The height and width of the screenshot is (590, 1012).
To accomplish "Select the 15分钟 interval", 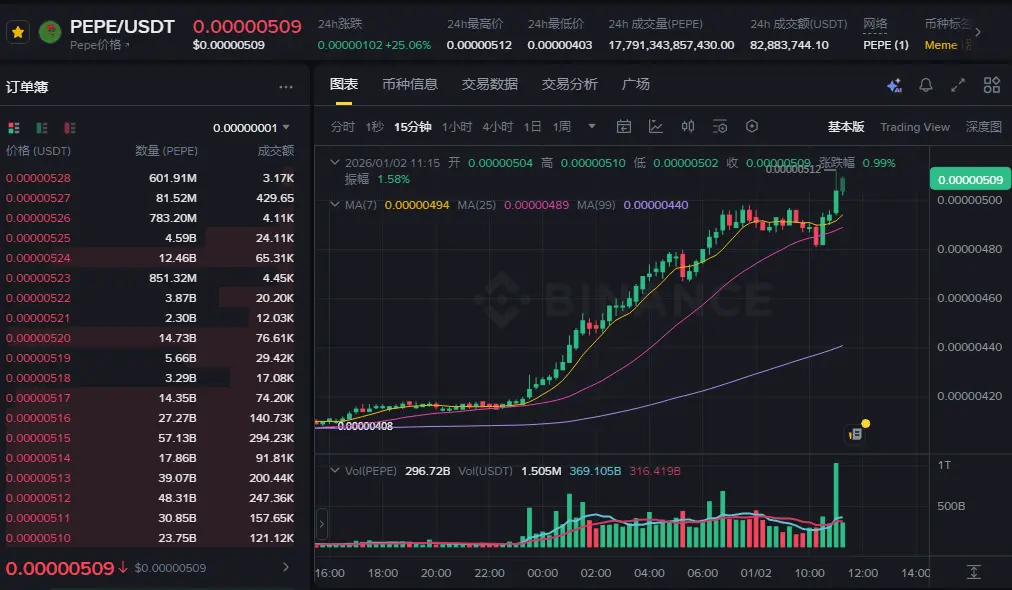I will pos(412,127).
